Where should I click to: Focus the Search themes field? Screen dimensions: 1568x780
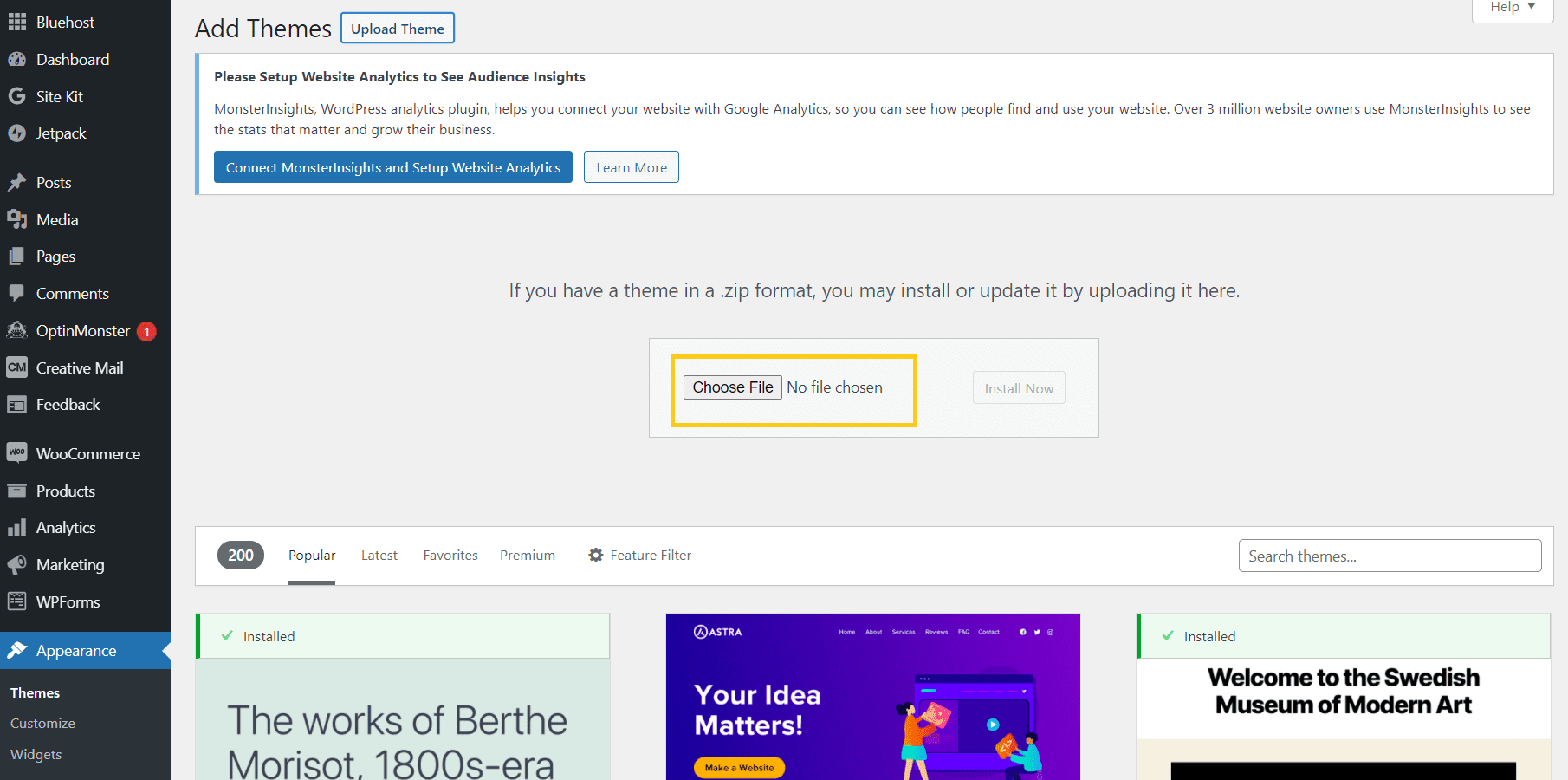[1390, 556]
